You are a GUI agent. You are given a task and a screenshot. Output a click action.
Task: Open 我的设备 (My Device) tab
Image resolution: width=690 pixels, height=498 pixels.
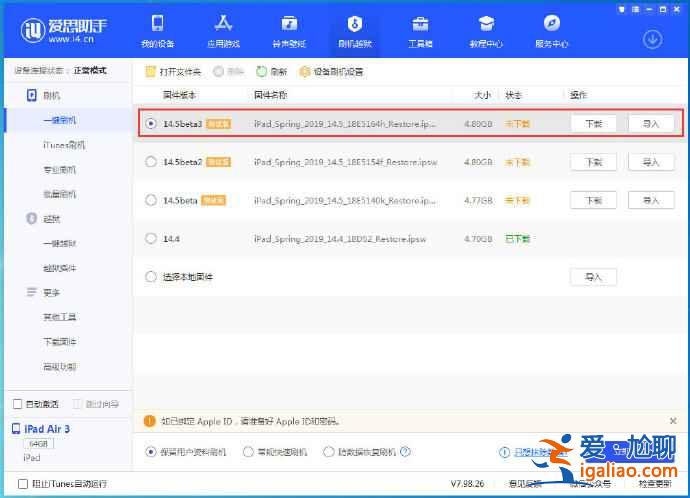[x=158, y=32]
